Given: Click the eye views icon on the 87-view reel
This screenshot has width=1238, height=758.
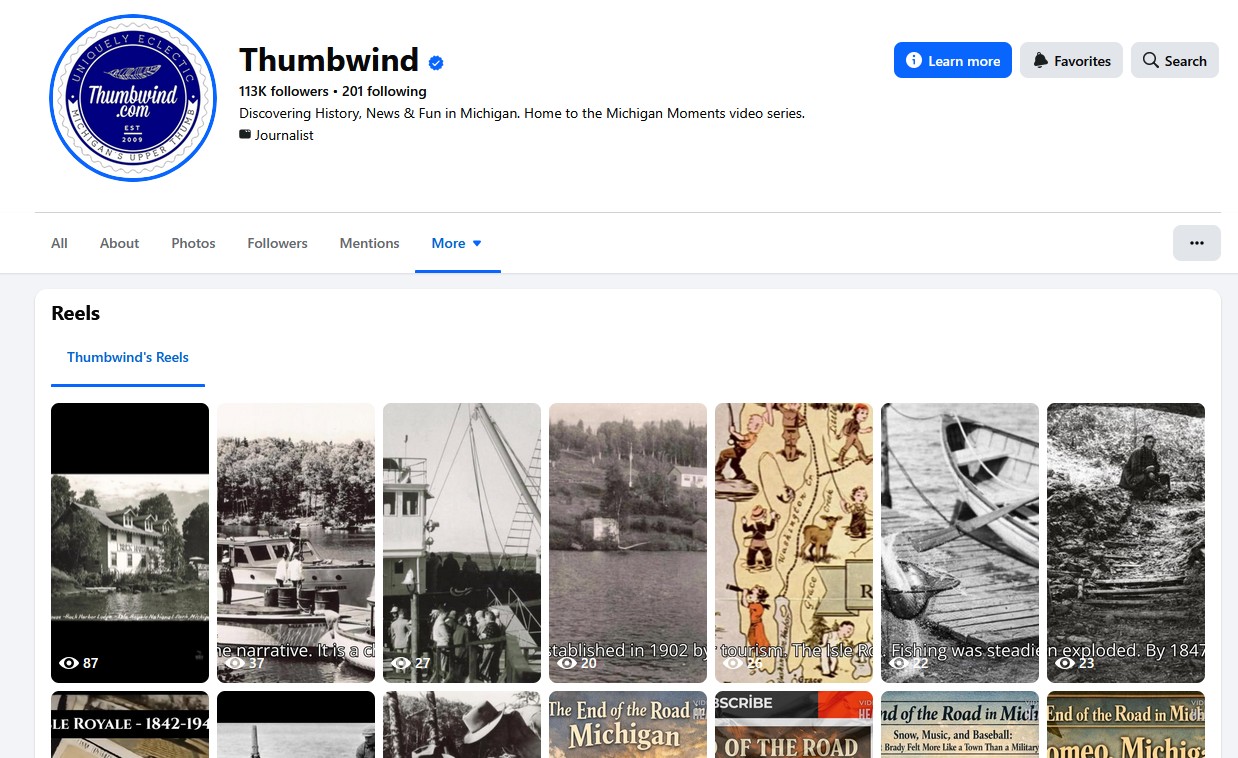Looking at the screenshot, I should coord(69,663).
